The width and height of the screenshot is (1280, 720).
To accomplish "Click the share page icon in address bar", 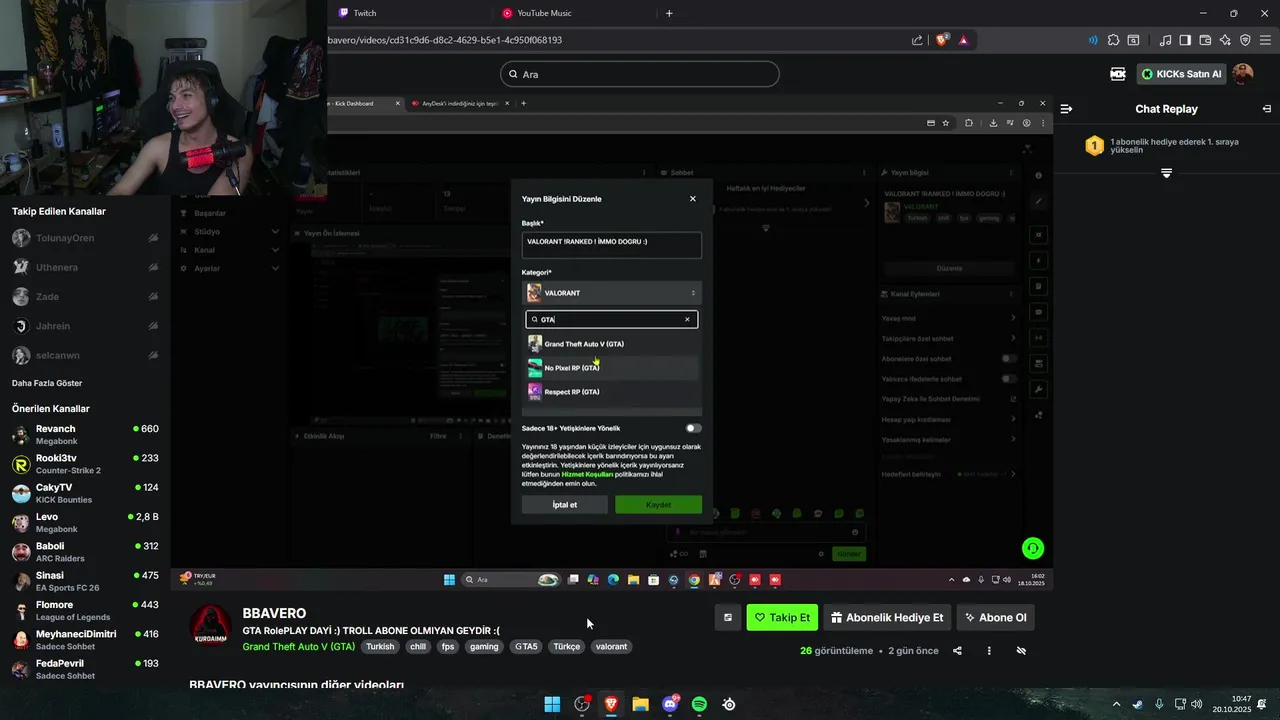I will [x=917, y=40].
